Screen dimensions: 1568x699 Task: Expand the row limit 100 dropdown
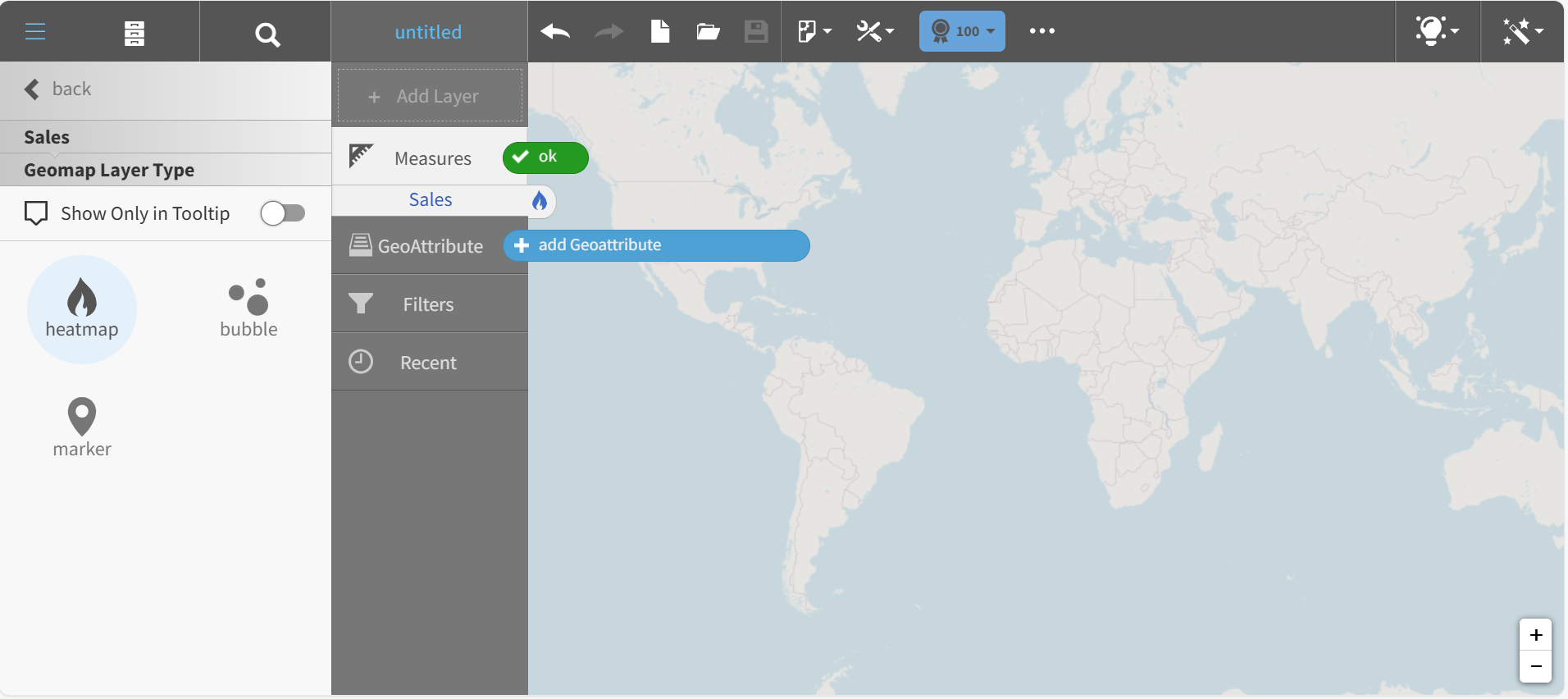coord(962,31)
